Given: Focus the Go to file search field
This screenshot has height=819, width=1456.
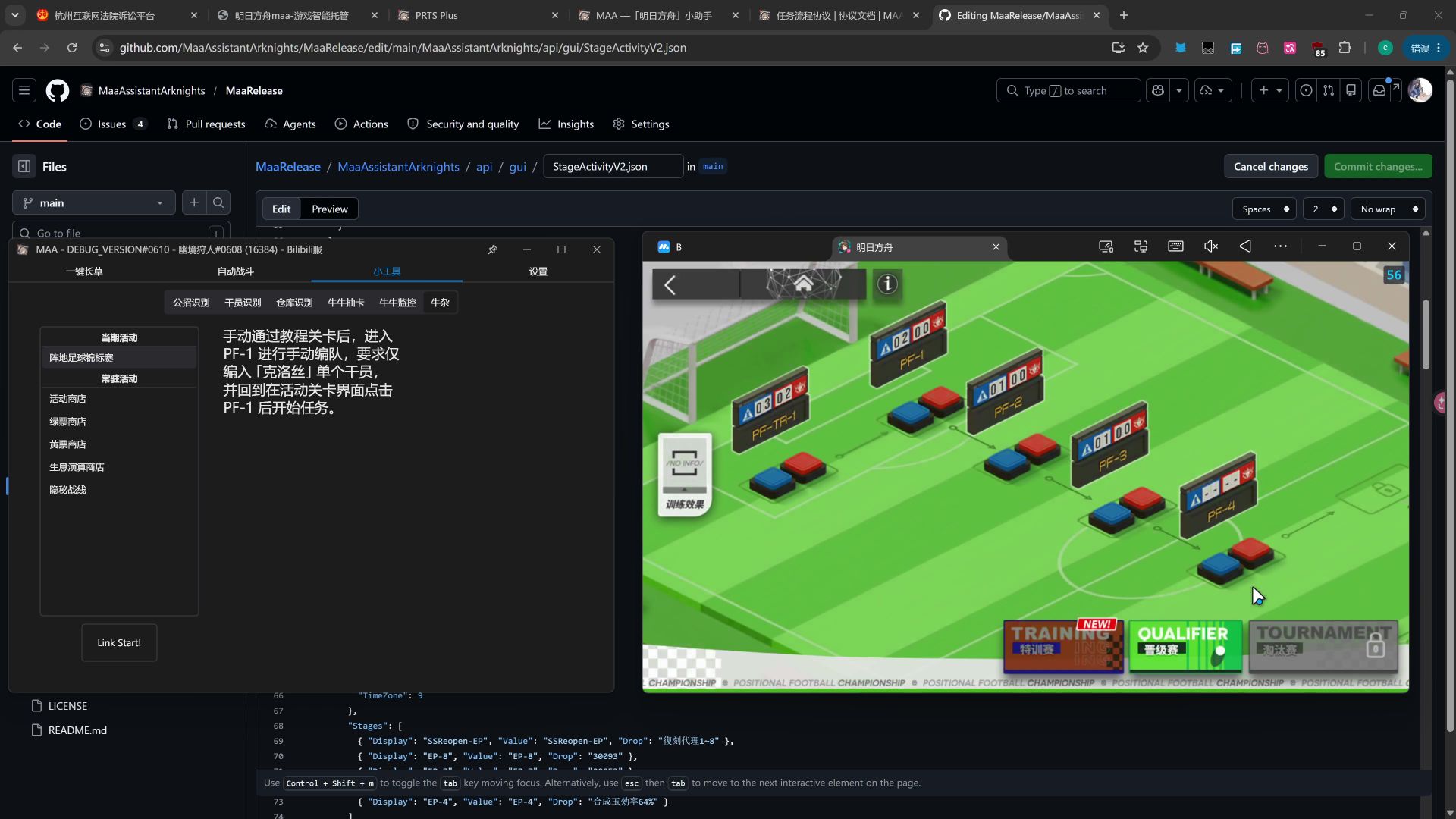Looking at the screenshot, I should (121, 231).
